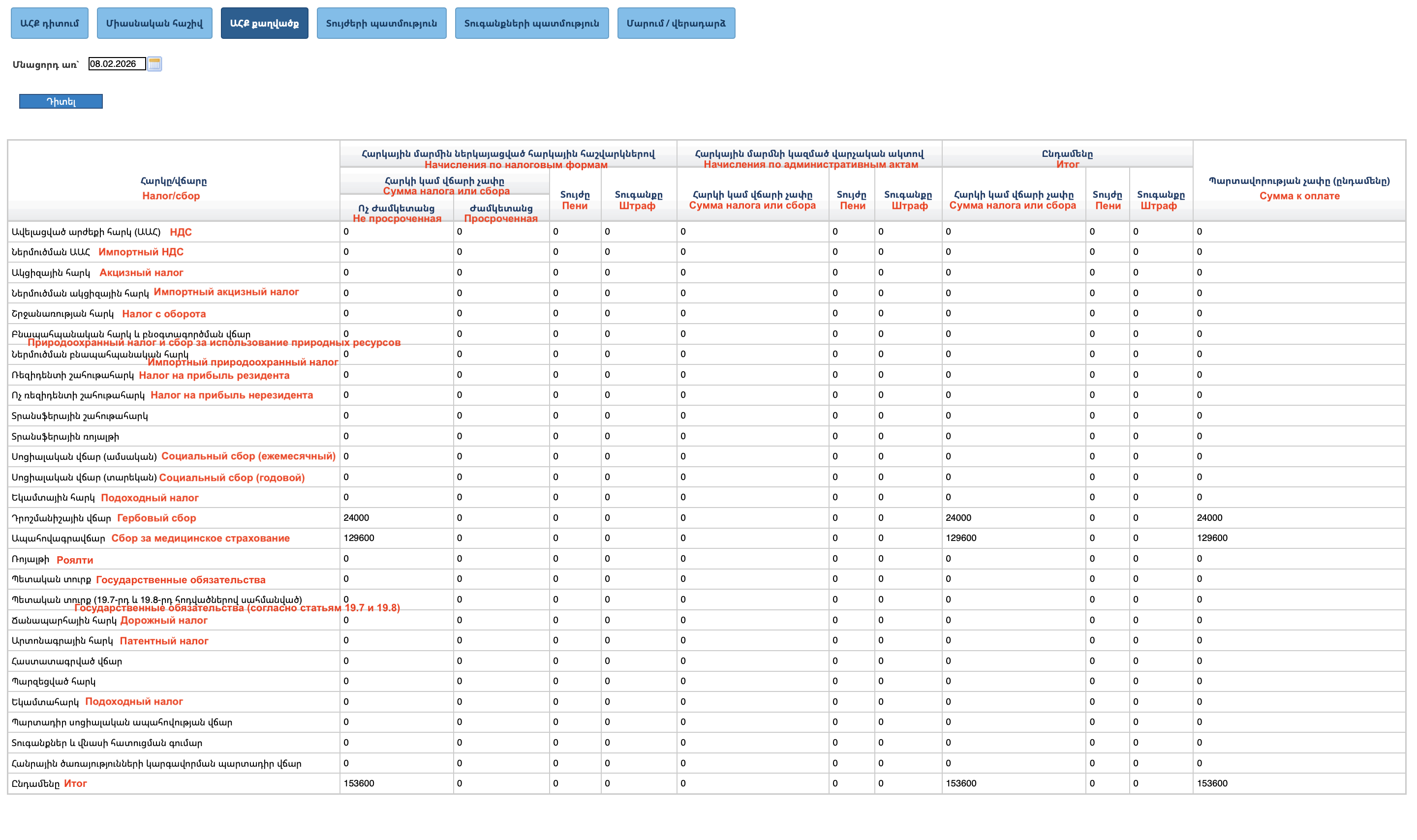Open the Մարում / վերադարձ tab
1417x840 pixels.
[x=676, y=23]
